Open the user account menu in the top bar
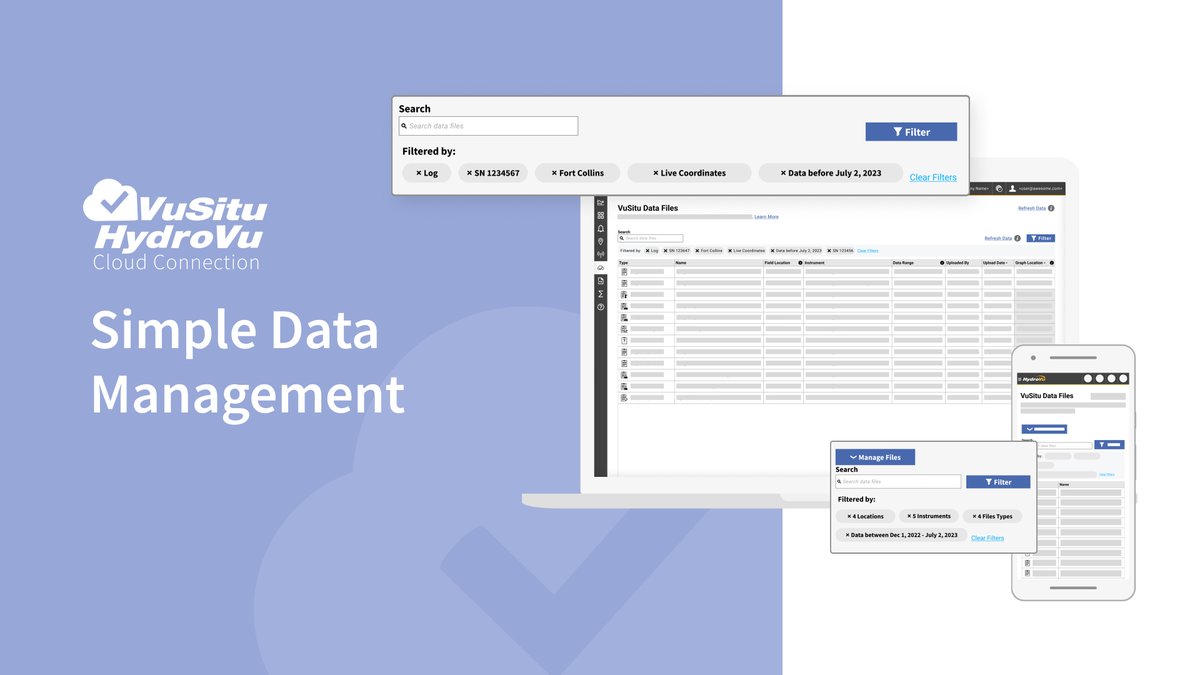The height and width of the screenshot is (675, 1200). [x=1013, y=188]
